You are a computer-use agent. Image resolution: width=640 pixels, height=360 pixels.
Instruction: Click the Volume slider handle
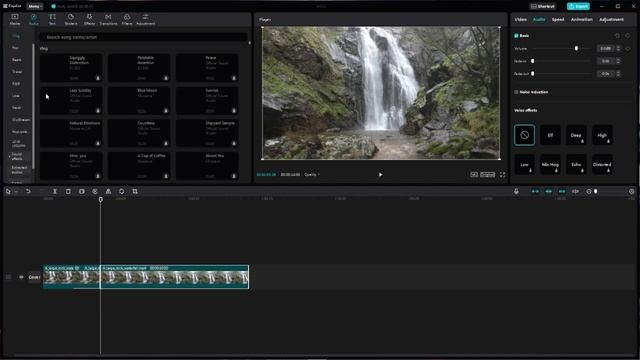point(576,49)
